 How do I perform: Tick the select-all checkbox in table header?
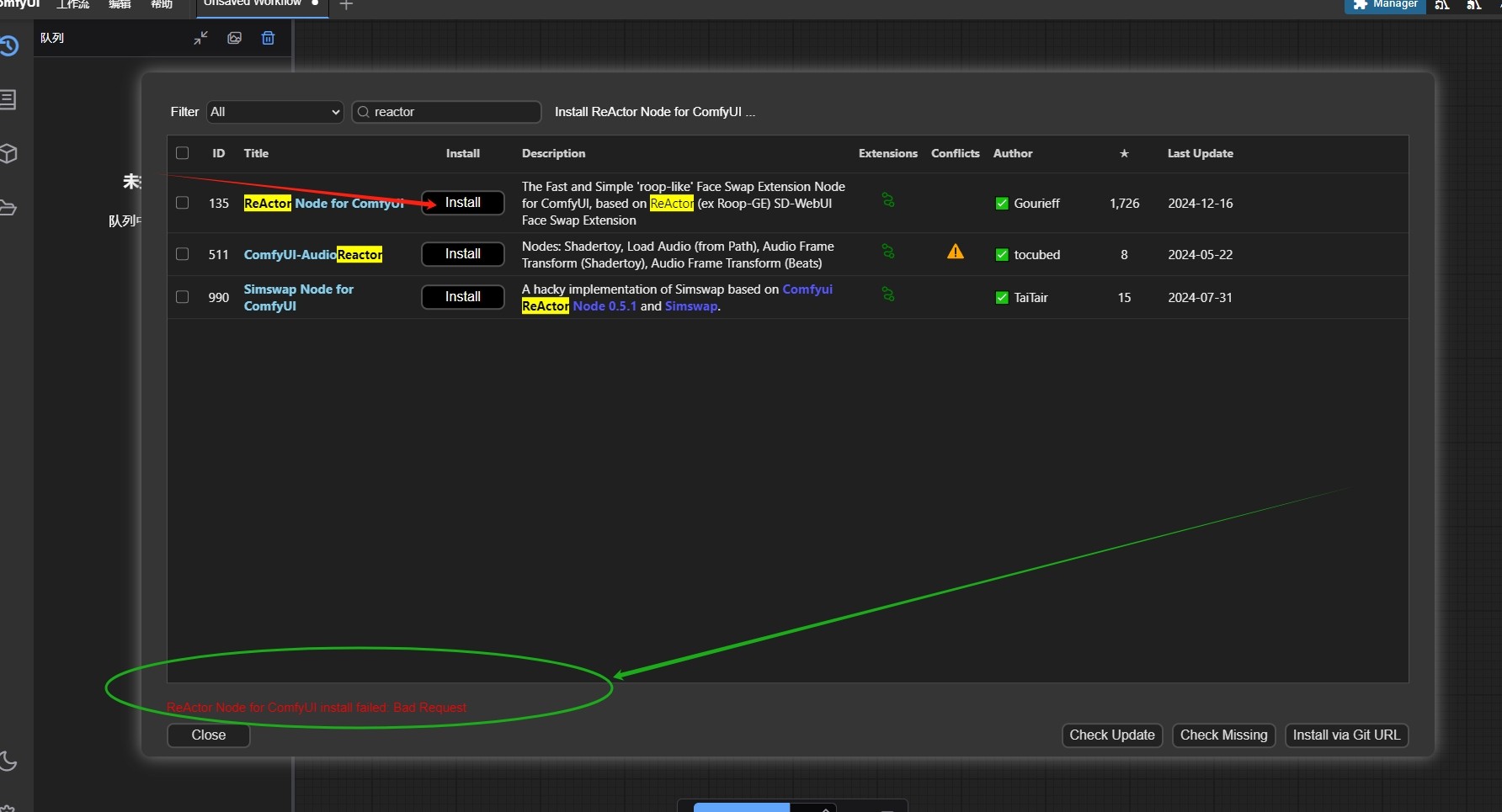click(182, 153)
